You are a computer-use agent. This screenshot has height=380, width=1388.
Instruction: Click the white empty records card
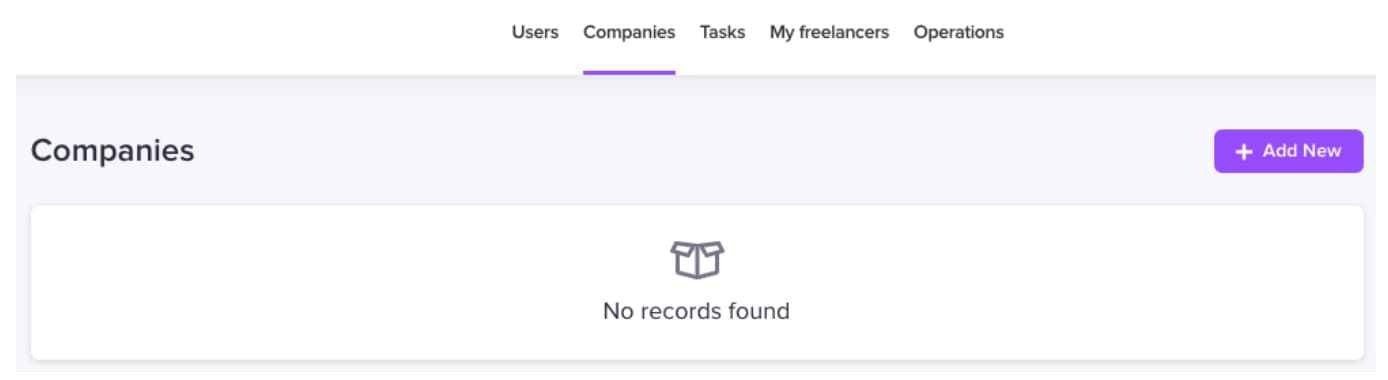pyautogui.click(x=697, y=283)
